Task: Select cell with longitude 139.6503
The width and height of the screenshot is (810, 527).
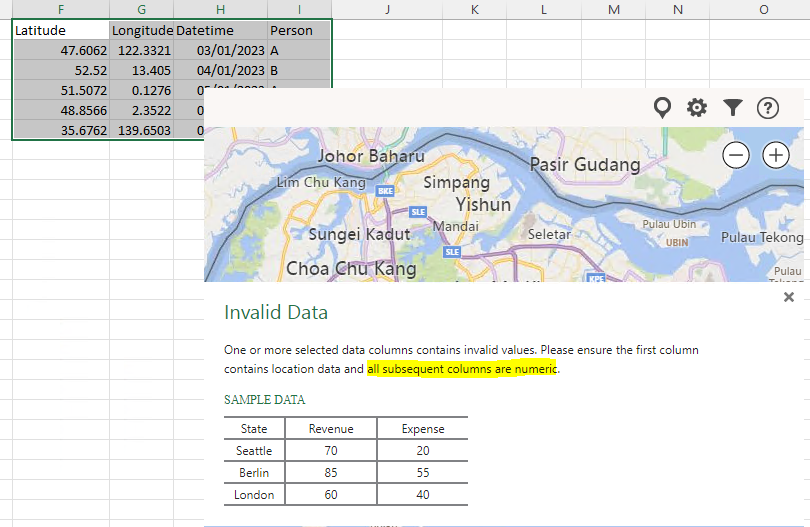Action: pyautogui.click(x=142, y=130)
